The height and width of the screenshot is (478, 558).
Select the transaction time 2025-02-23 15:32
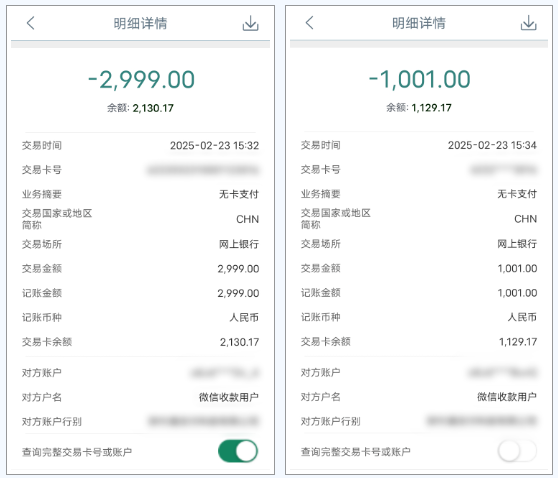coord(214,146)
